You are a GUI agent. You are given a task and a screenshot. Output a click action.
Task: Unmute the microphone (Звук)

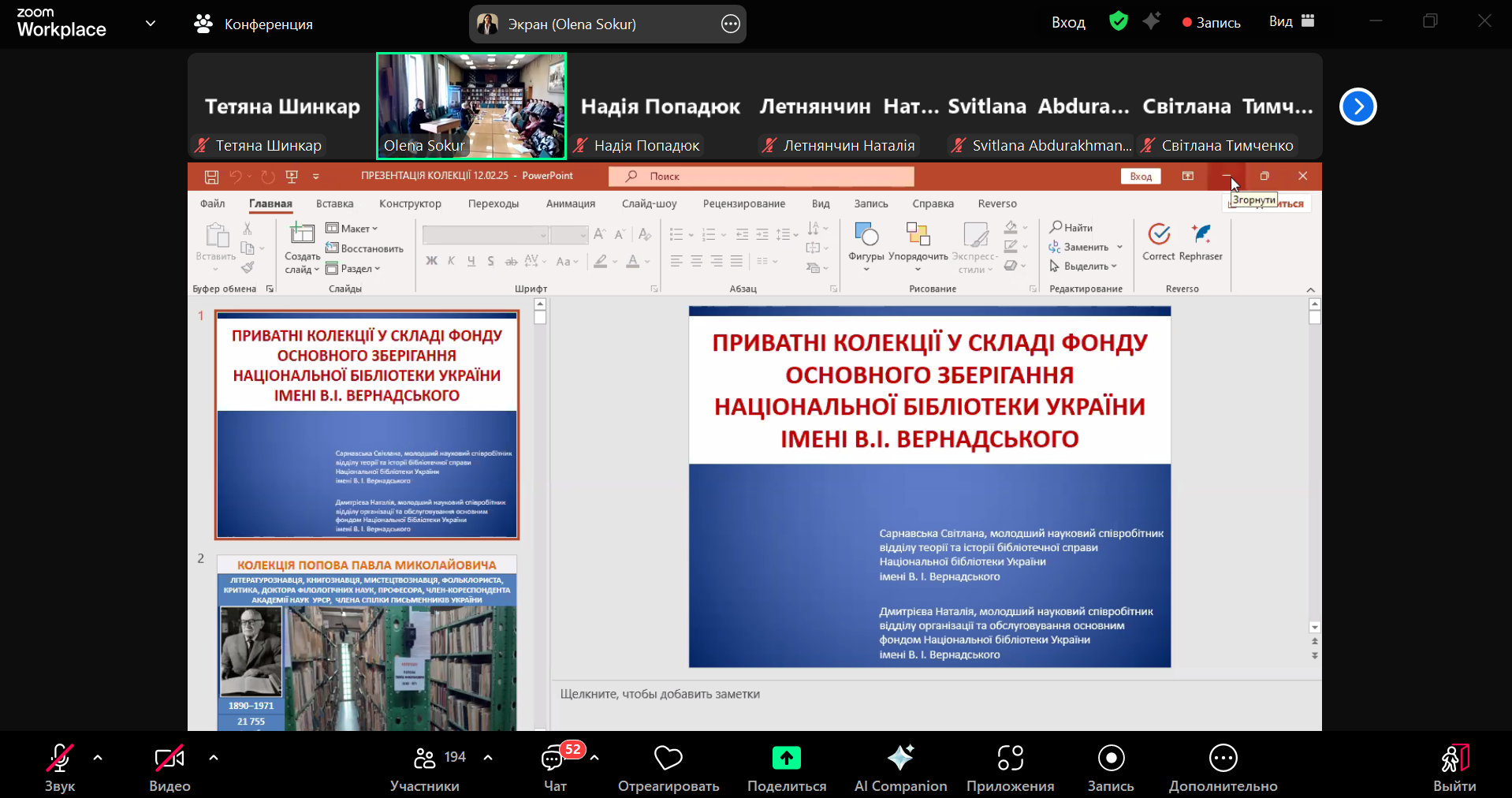click(60, 758)
